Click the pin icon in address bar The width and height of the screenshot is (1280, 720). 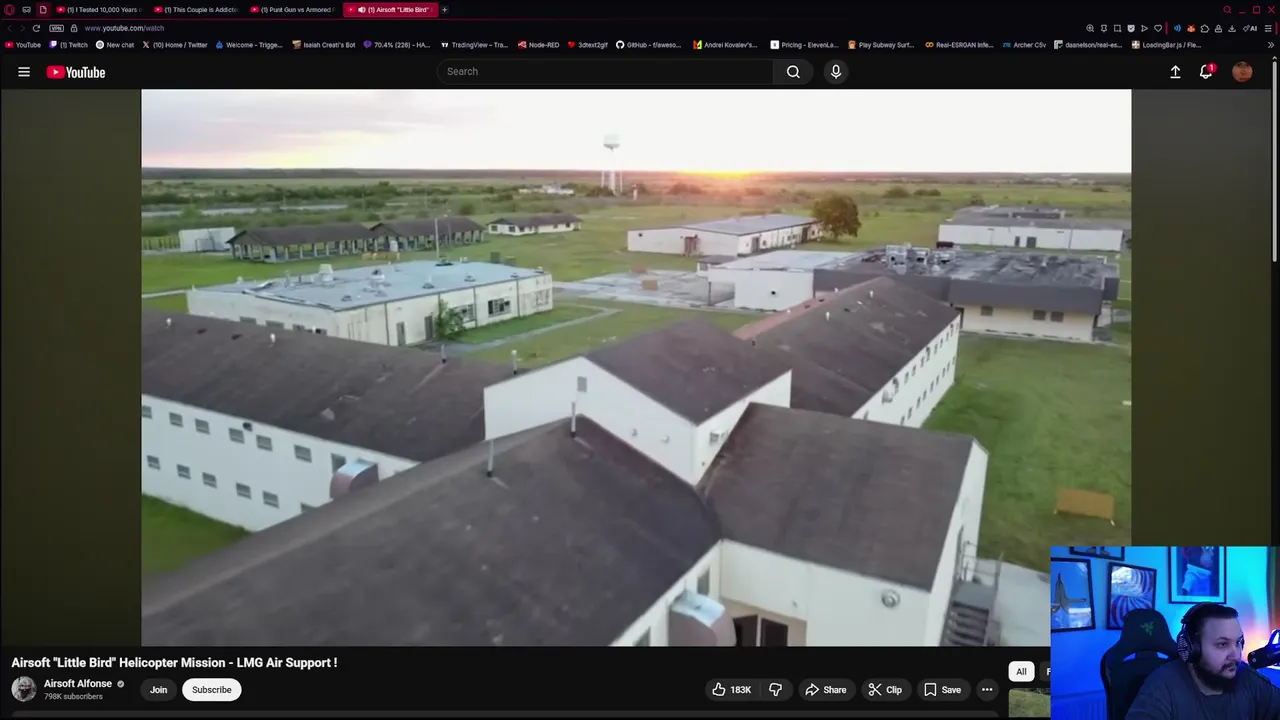click(1104, 28)
